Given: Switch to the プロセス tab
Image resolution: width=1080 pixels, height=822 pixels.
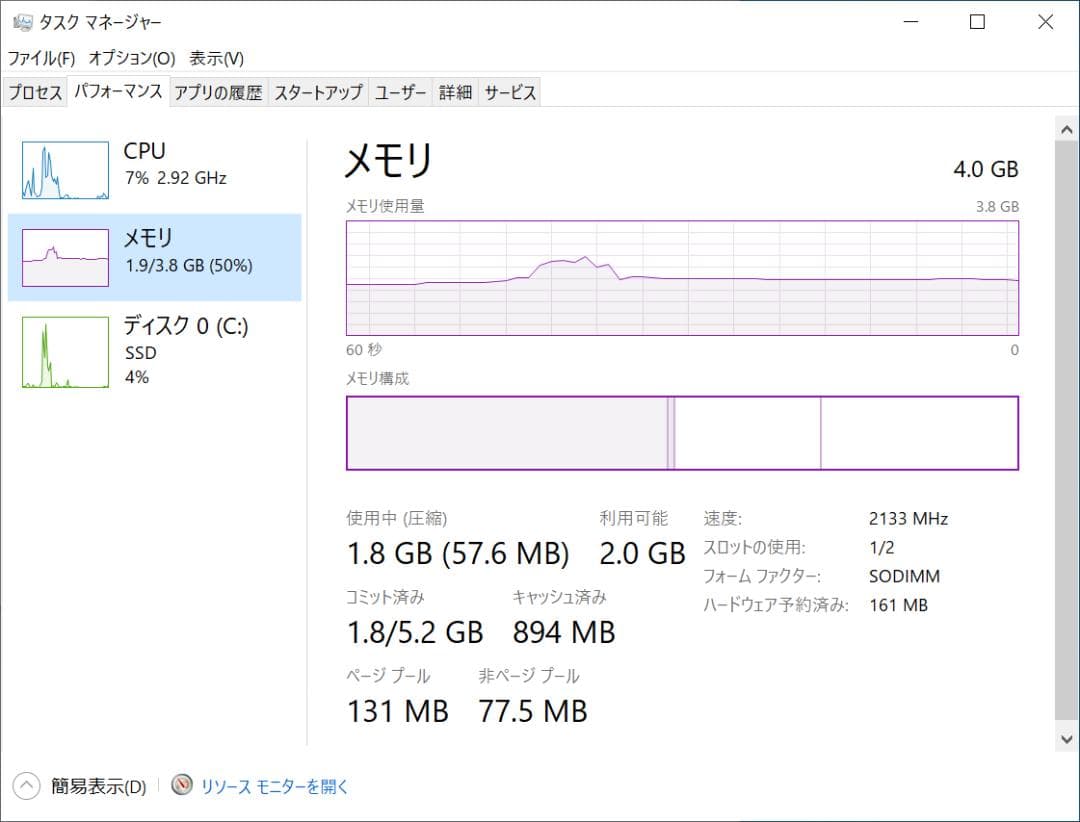Looking at the screenshot, I should 35,91.
